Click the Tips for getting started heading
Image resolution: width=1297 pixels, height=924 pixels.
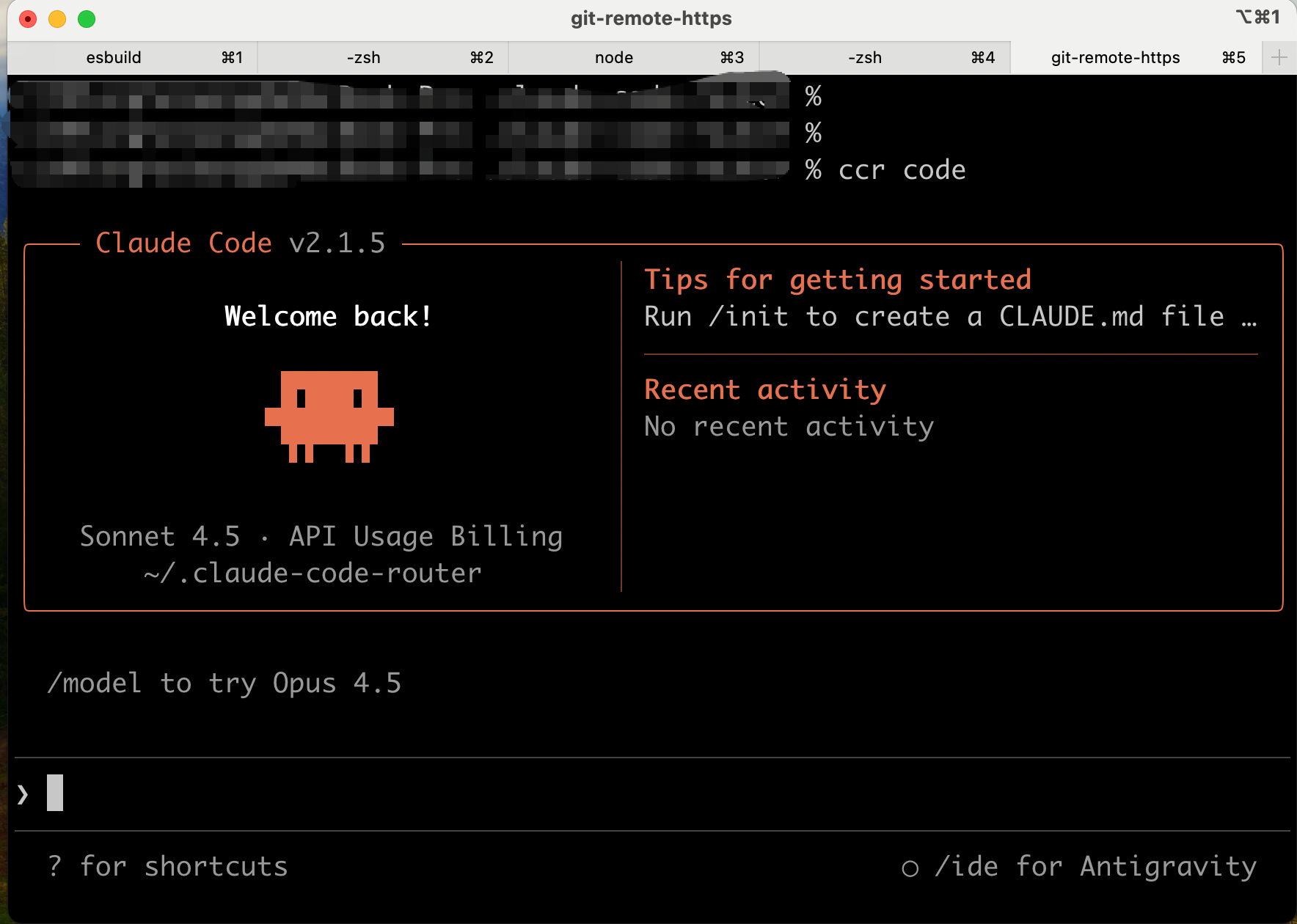click(x=838, y=279)
